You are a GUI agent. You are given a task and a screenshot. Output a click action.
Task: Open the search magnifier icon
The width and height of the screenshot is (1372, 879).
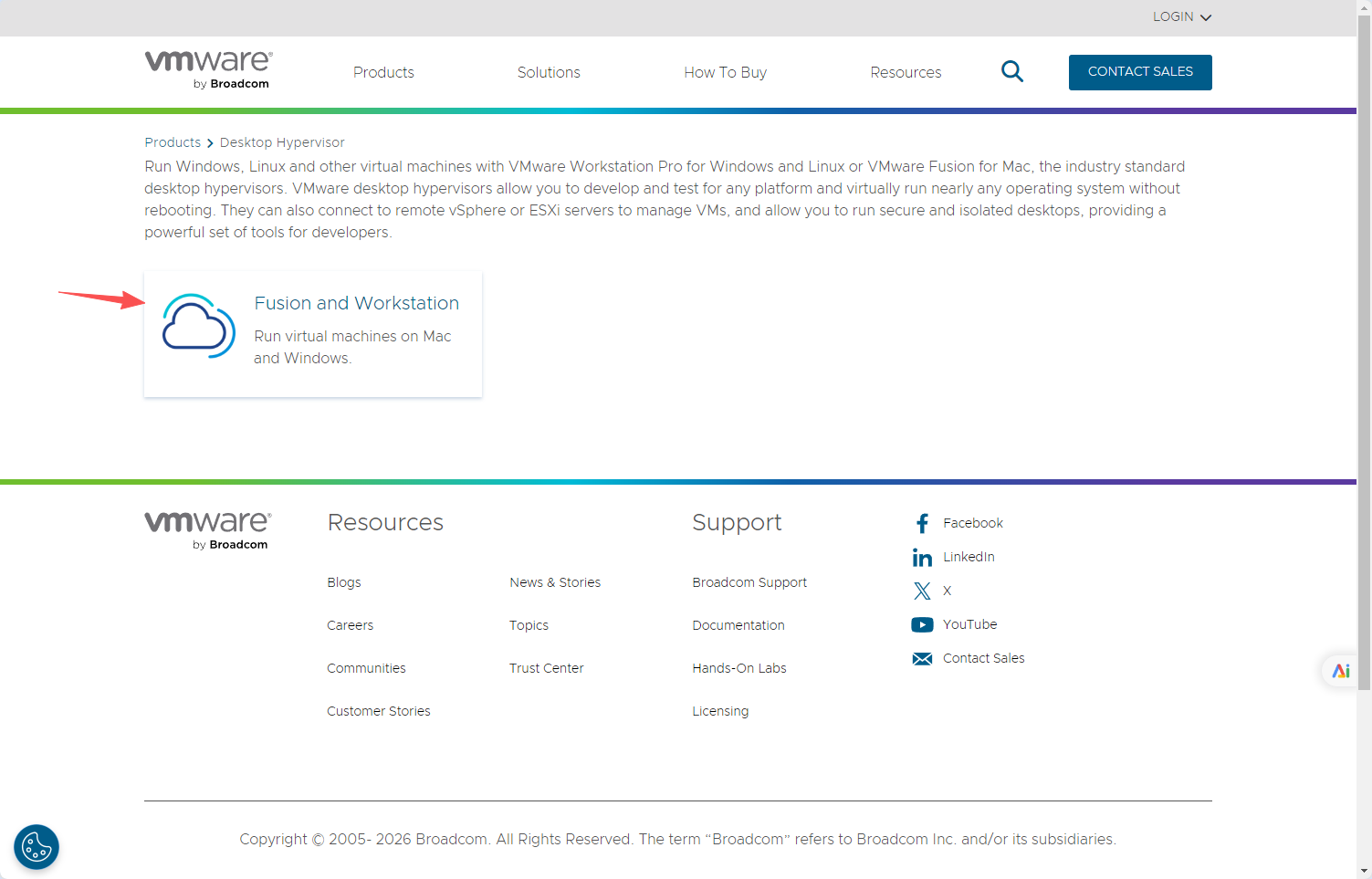[1012, 71]
